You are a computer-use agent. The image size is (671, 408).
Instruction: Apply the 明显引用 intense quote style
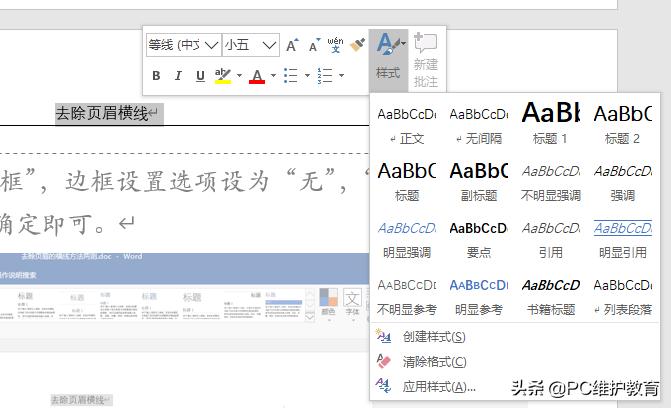coord(623,239)
